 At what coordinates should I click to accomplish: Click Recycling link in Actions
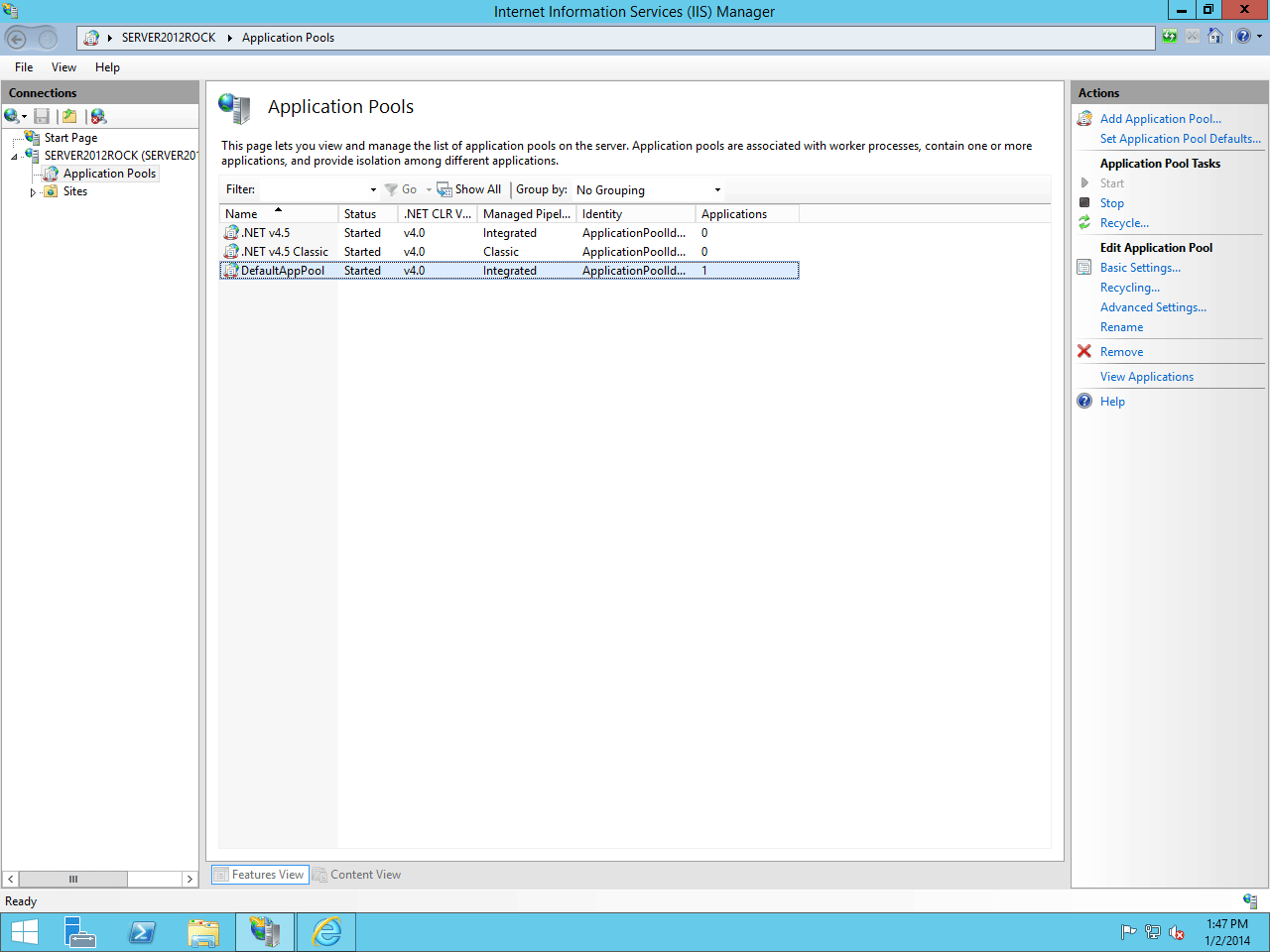coord(1129,288)
